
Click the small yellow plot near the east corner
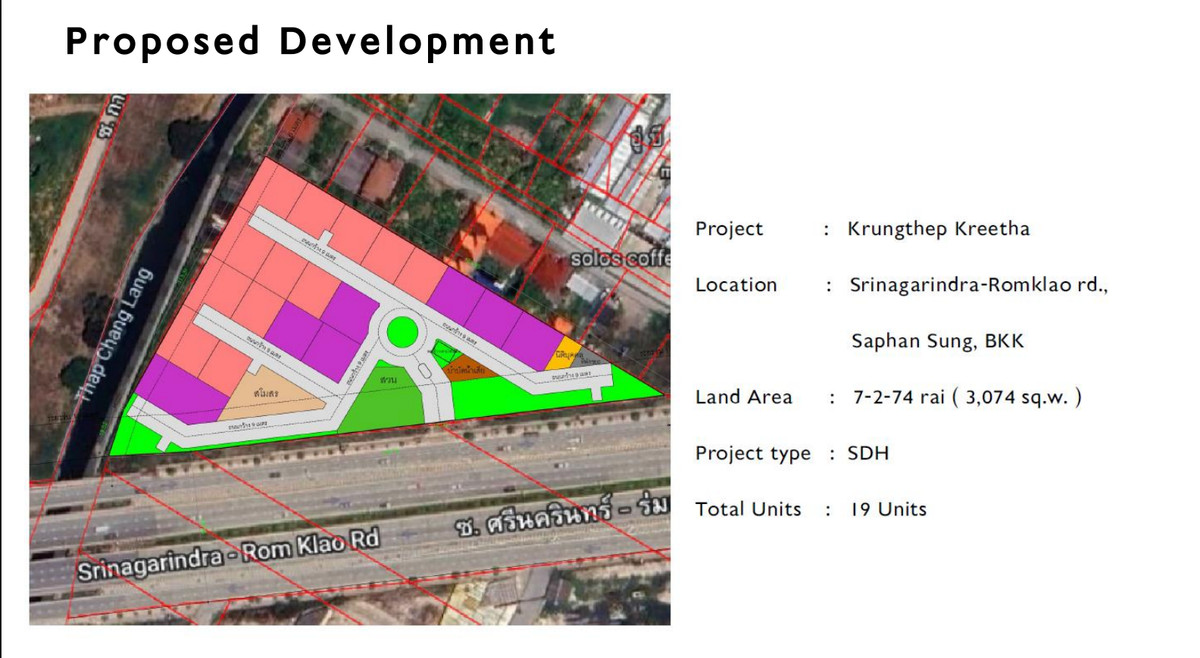pyautogui.click(x=568, y=354)
